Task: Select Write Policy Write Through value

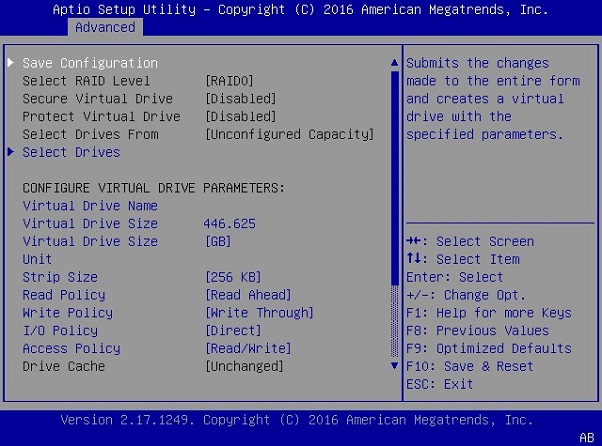Action: coord(259,313)
